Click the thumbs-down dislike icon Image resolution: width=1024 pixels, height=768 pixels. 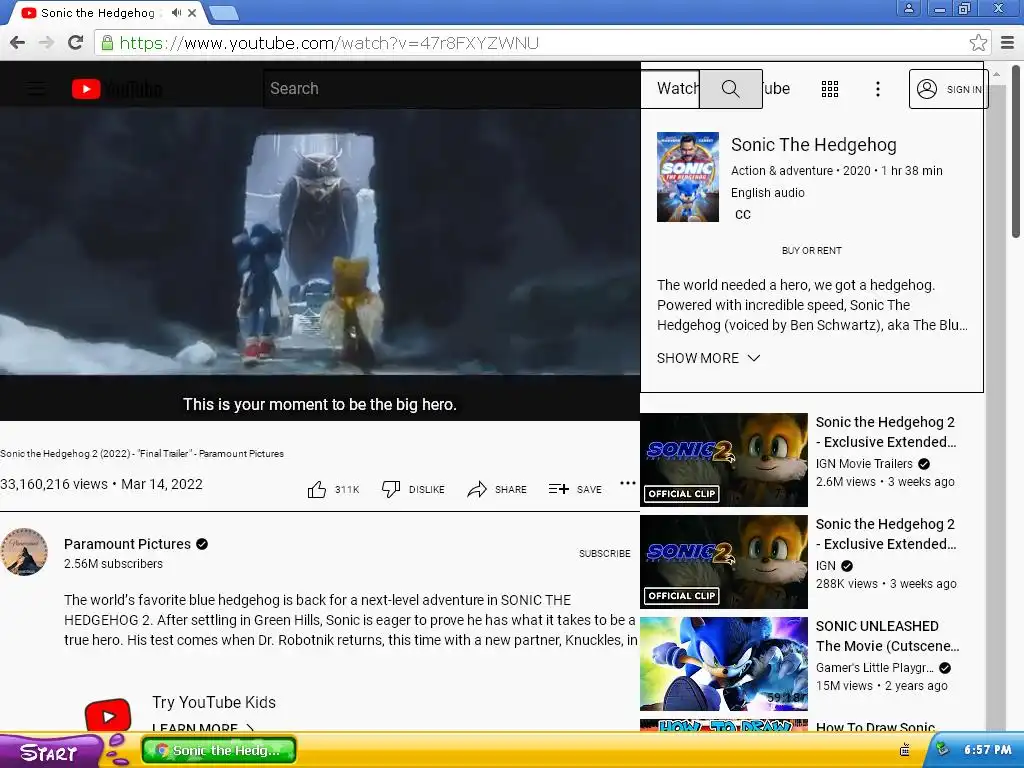(x=391, y=489)
